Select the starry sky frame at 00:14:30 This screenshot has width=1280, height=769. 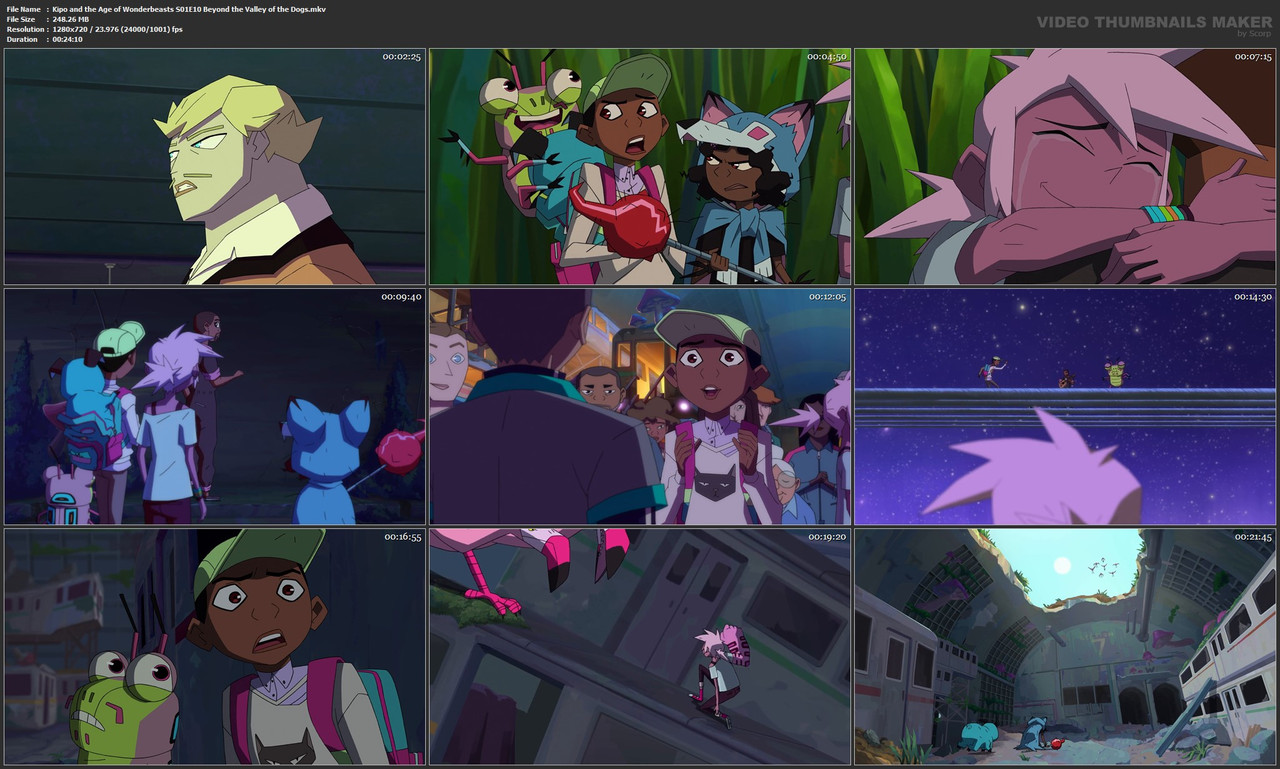pos(1065,407)
